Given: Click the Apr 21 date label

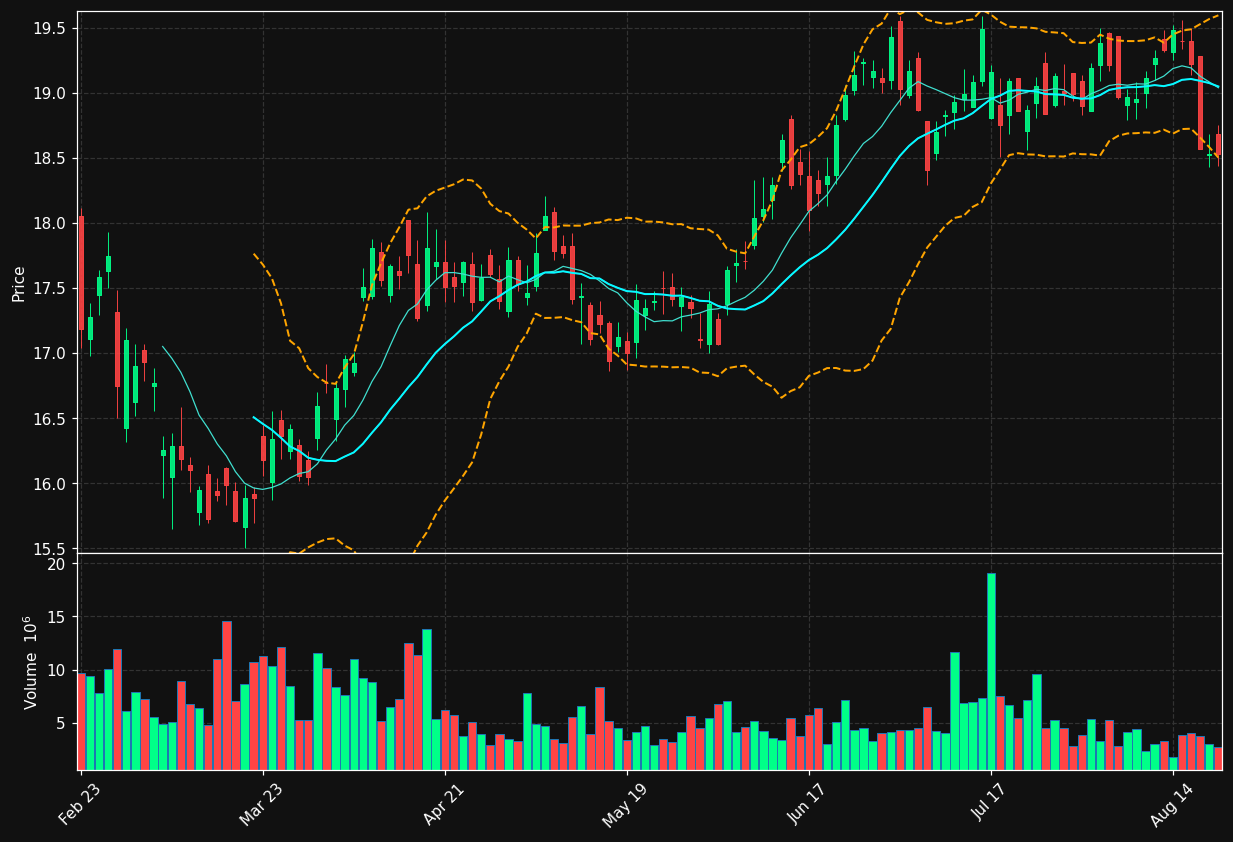Looking at the screenshot, I should pyautogui.click(x=444, y=804).
